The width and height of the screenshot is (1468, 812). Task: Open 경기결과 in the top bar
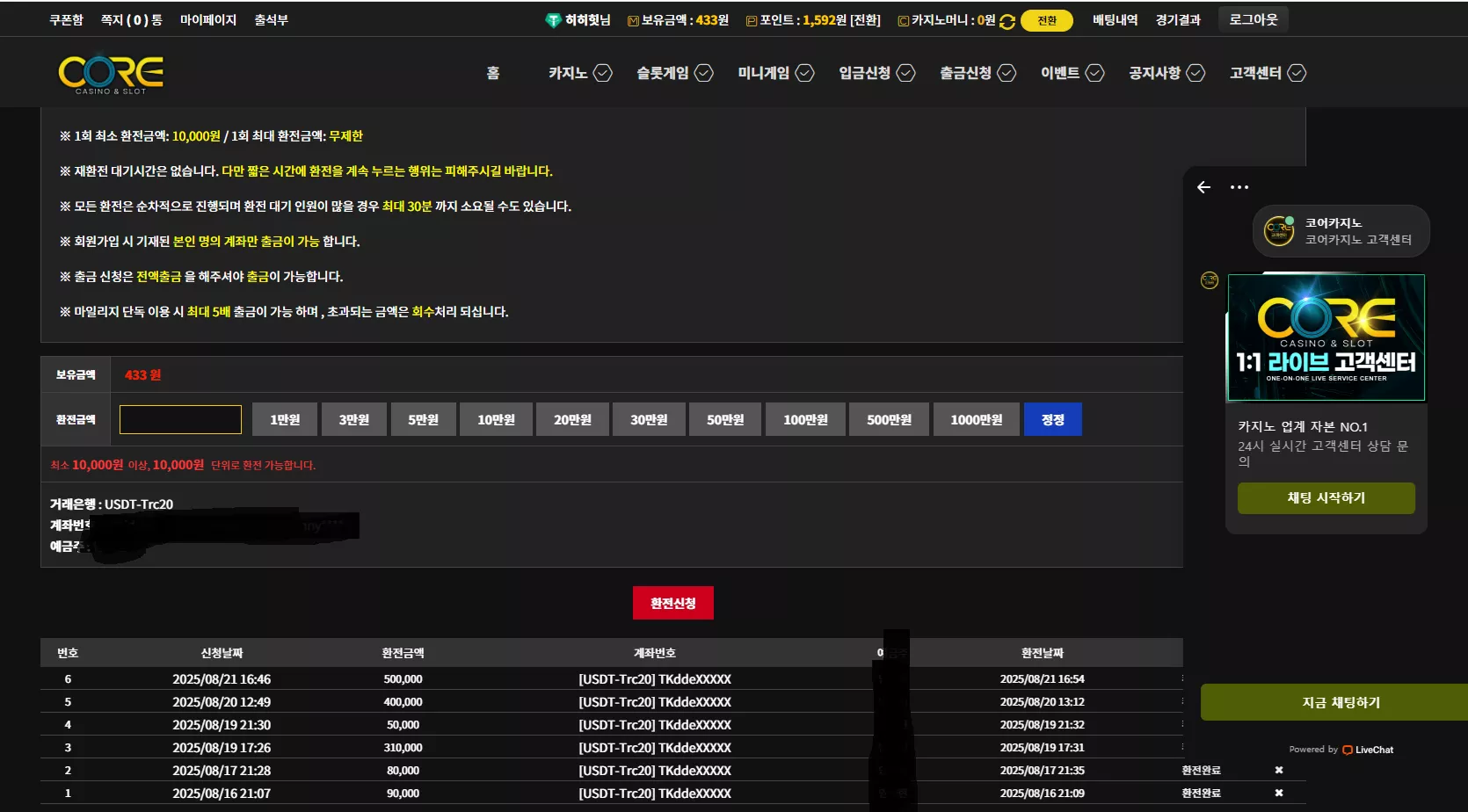pos(1178,20)
